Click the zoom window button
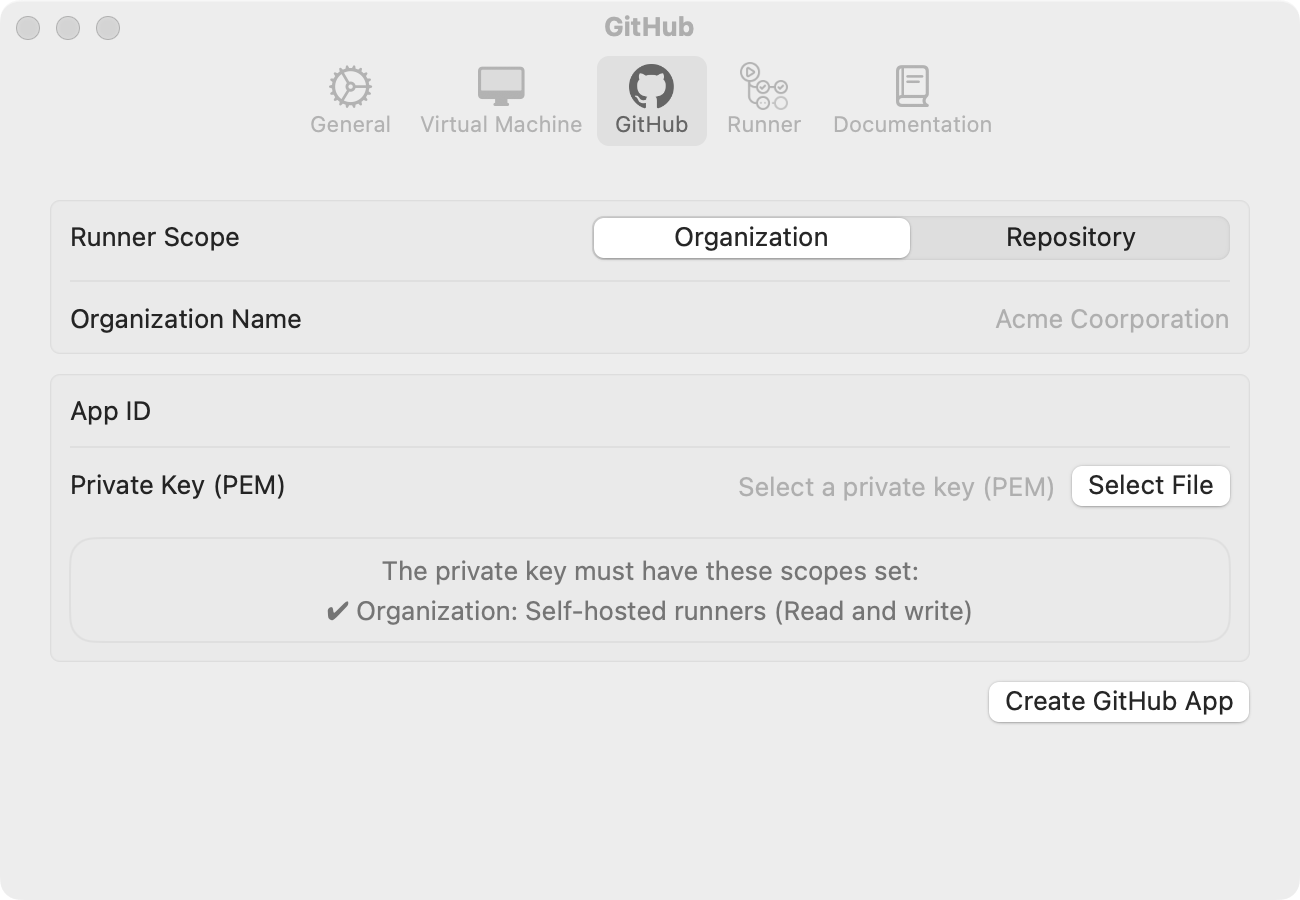 click(x=108, y=28)
